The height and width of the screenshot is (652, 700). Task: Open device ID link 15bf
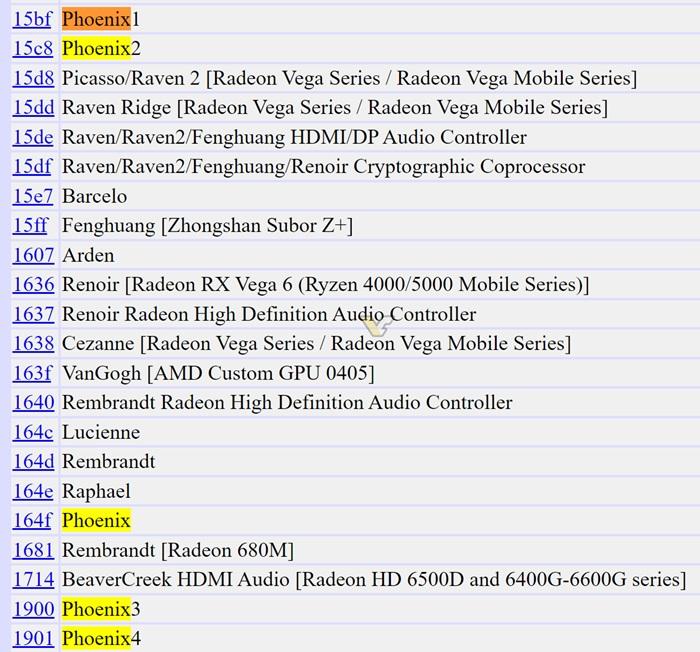click(32, 19)
